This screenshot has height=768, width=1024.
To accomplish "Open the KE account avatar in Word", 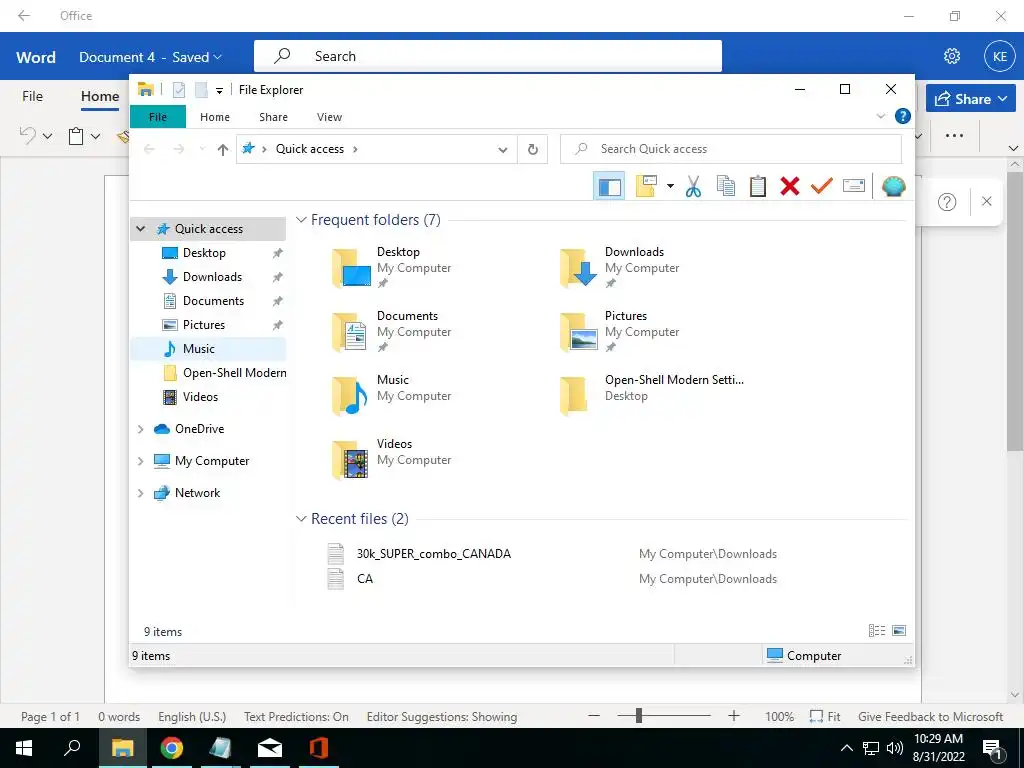I will pos(999,56).
